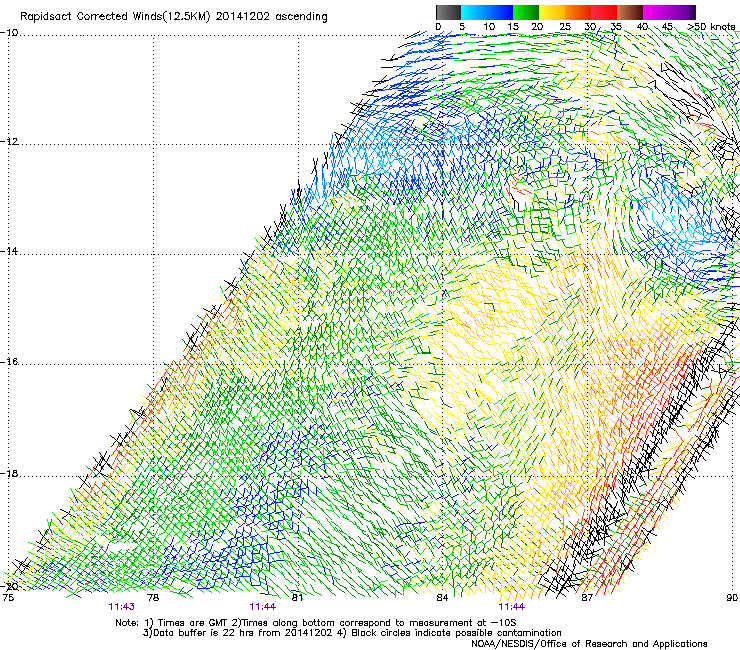740x650 pixels.
Task: Click the '75' longitude axis label
Action: click(x=8, y=598)
